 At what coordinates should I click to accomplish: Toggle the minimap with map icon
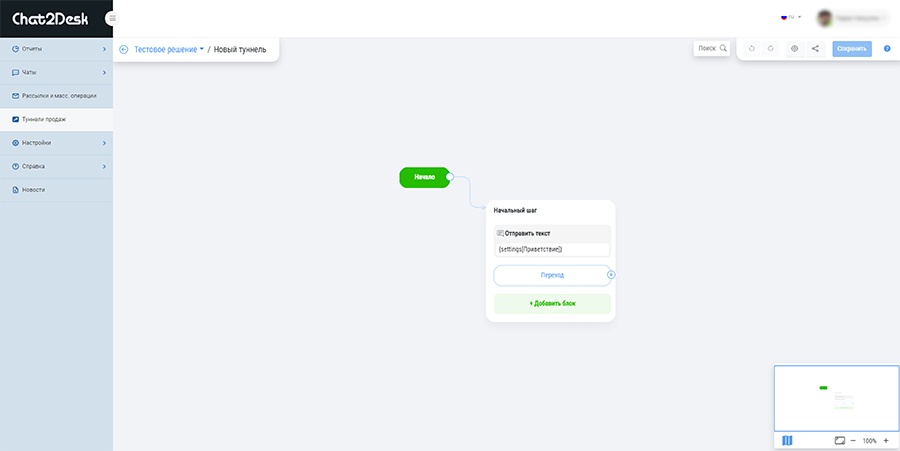[787, 441]
